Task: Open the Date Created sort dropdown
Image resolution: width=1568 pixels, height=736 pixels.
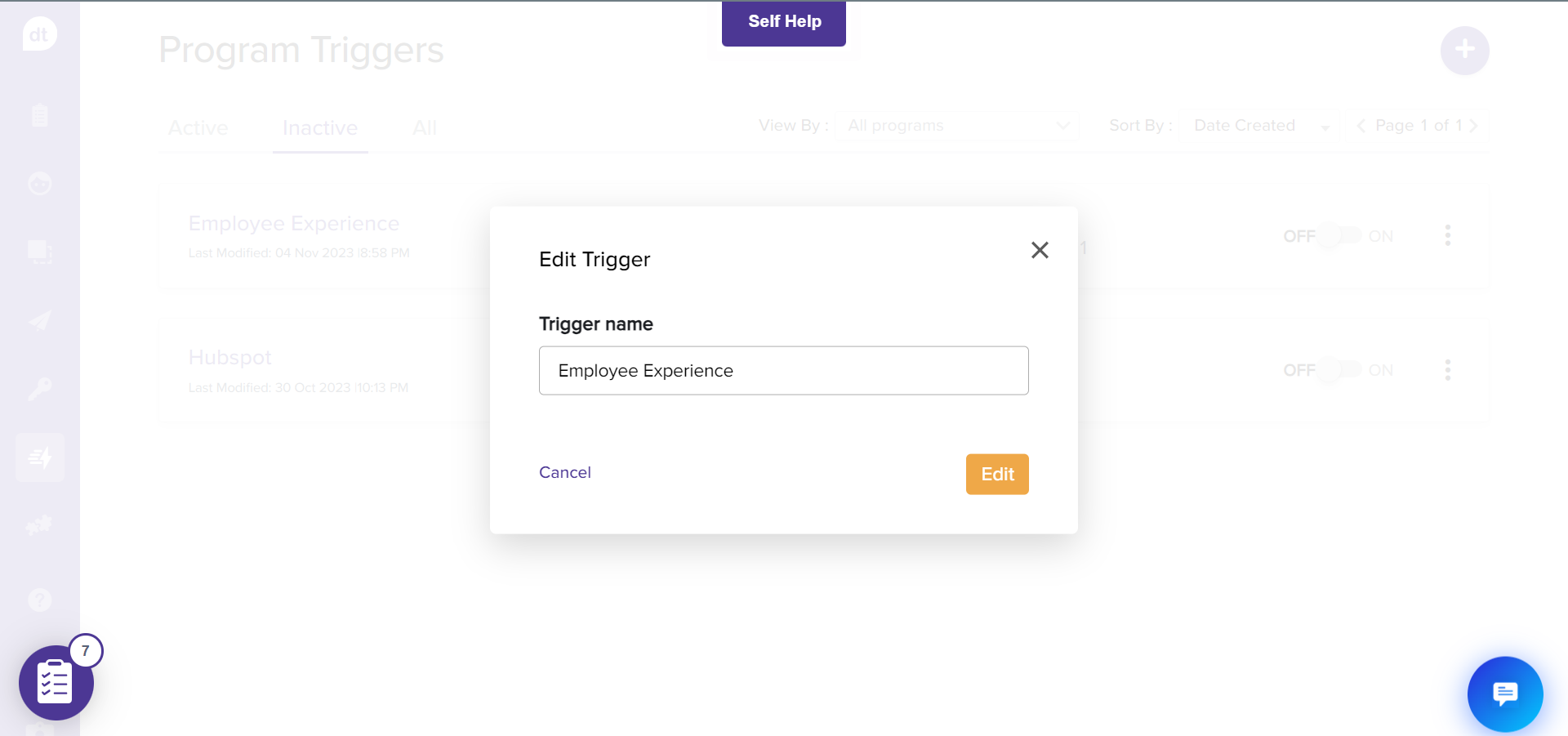Action: pos(1260,126)
